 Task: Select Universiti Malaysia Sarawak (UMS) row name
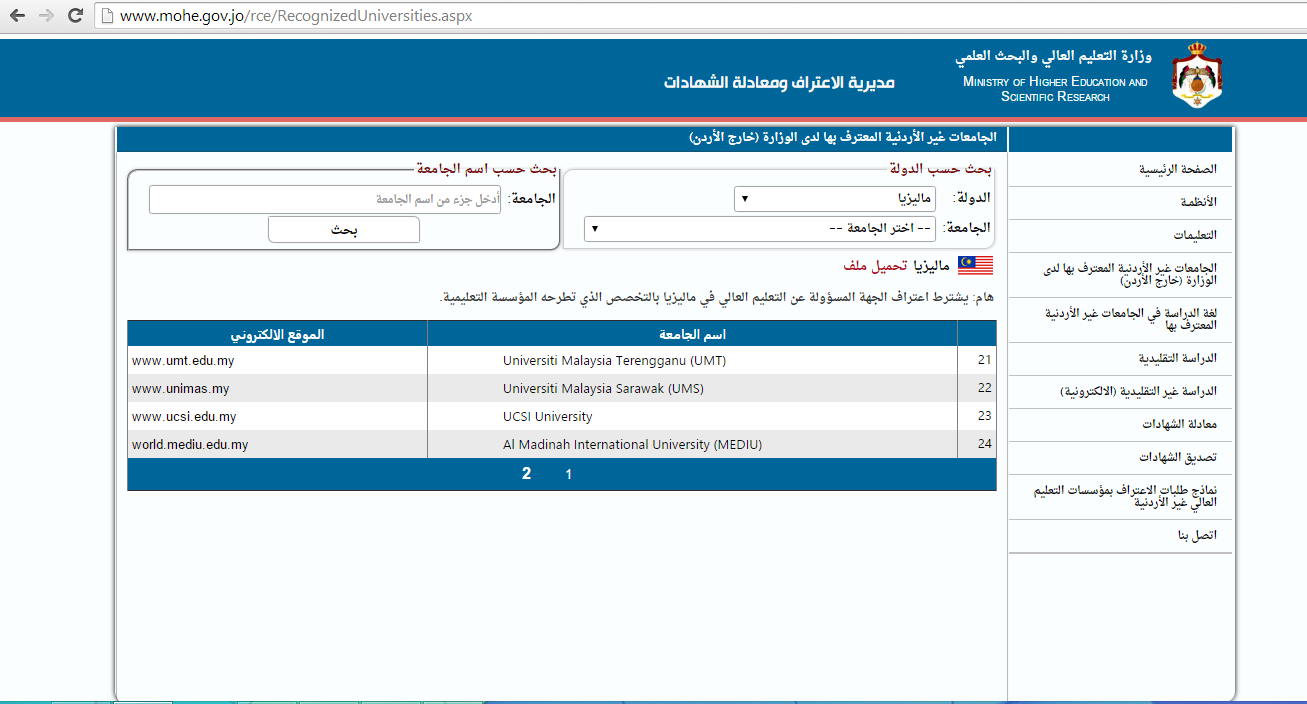pos(603,389)
